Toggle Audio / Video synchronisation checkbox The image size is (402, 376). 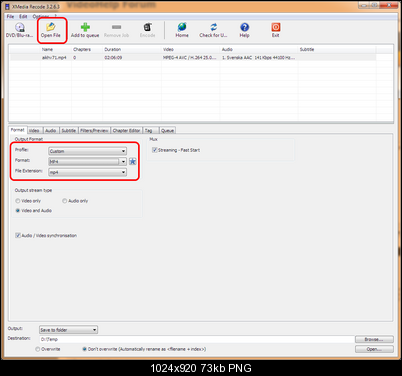[x=18, y=235]
